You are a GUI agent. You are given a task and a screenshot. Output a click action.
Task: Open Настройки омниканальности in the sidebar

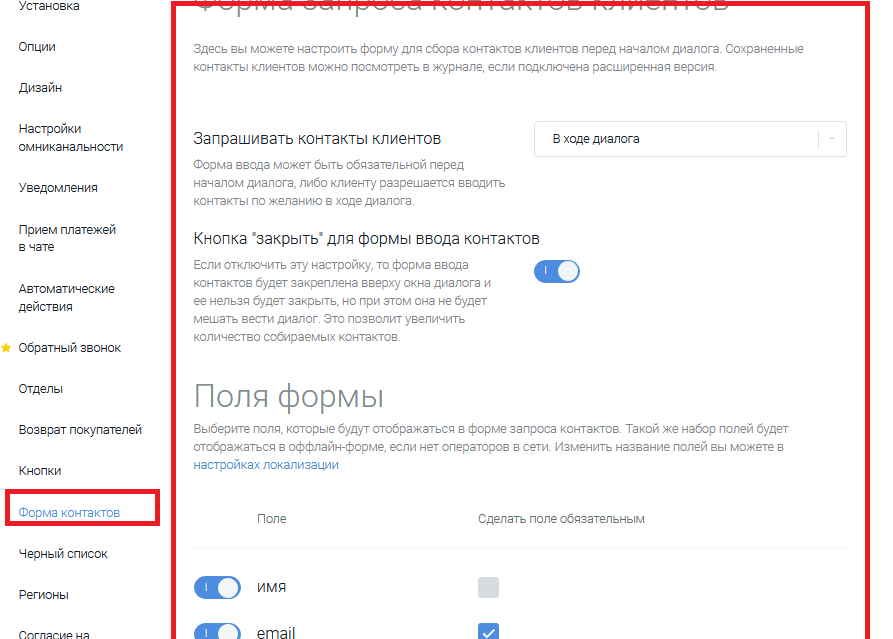coord(71,138)
